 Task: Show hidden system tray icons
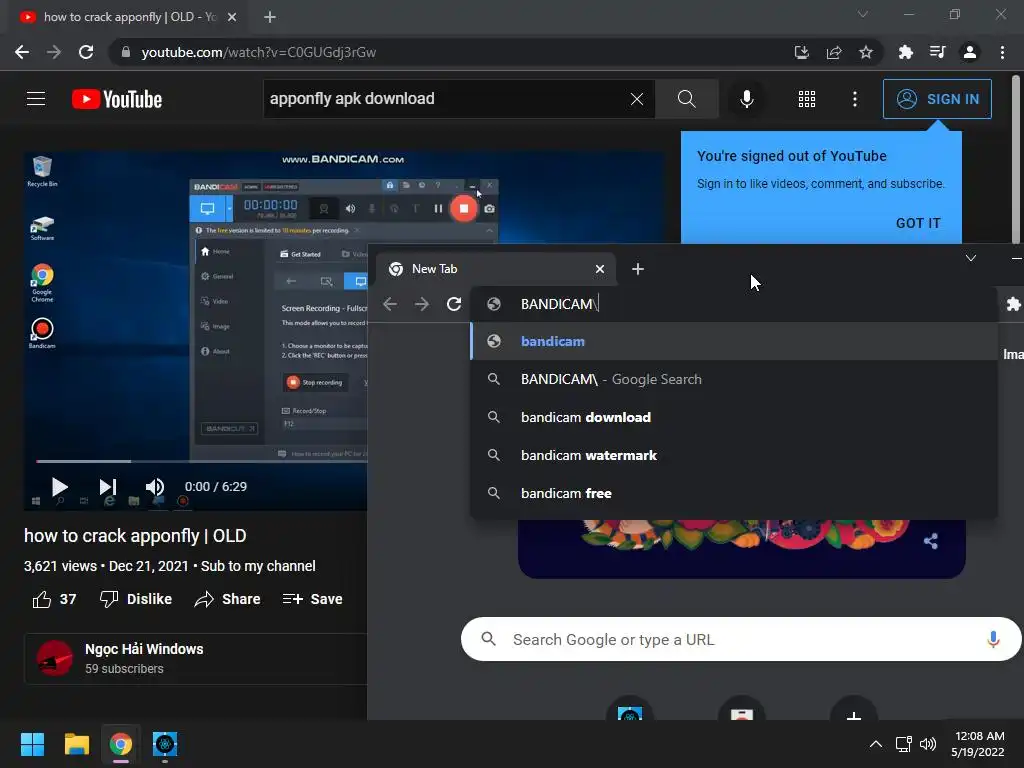pos(876,744)
